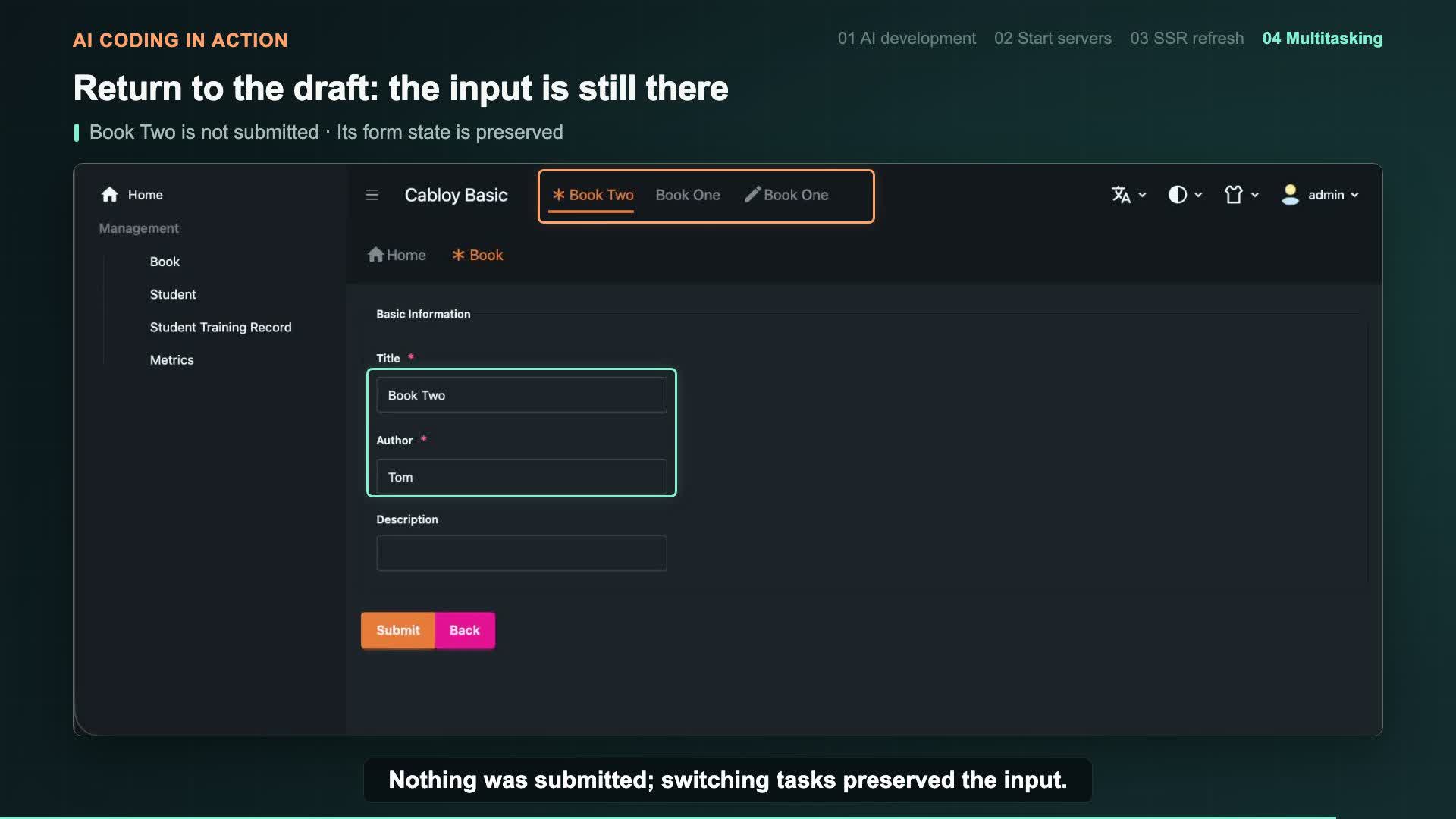This screenshot has width=1456, height=819.
Task: Expand the admin account dropdown chevron
Action: (1354, 195)
